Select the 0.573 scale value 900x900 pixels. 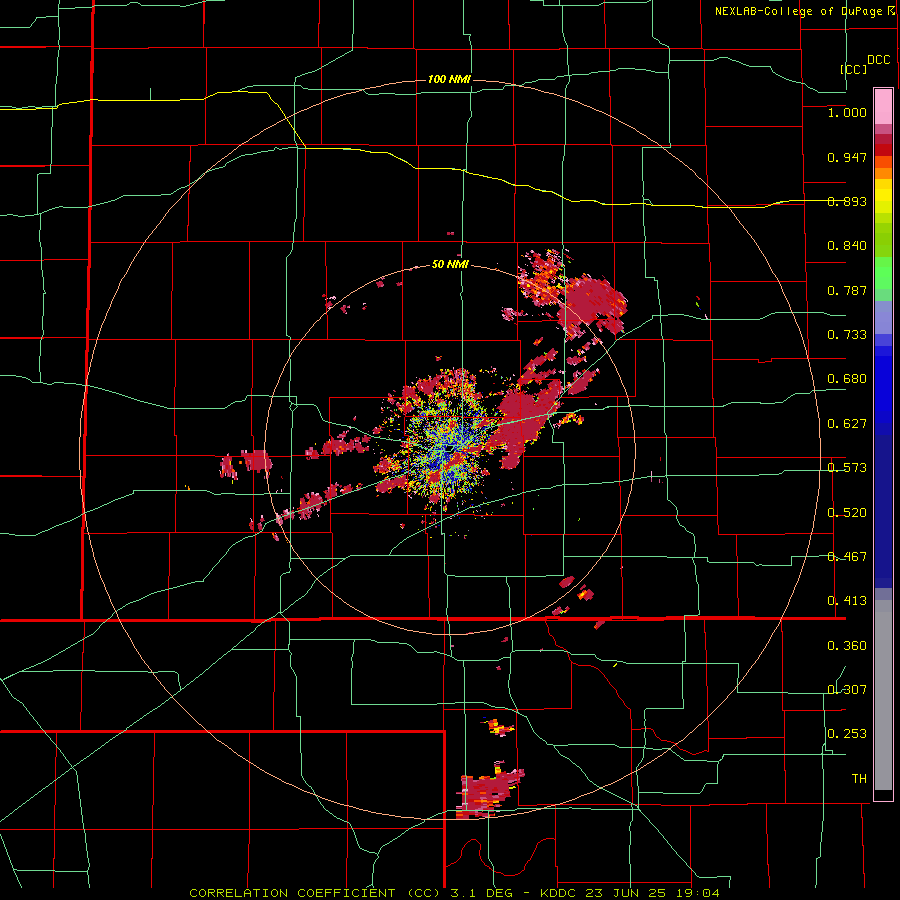click(x=847, y=468)
